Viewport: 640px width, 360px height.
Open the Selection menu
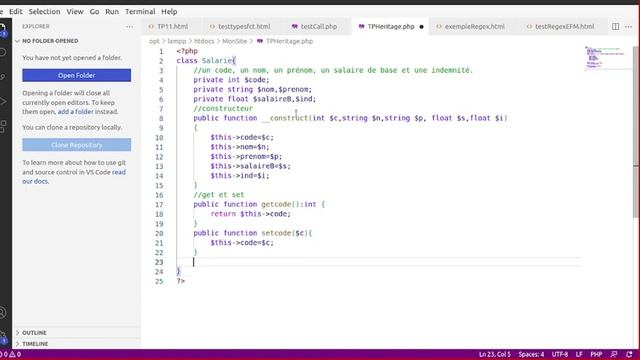(44, 12)
